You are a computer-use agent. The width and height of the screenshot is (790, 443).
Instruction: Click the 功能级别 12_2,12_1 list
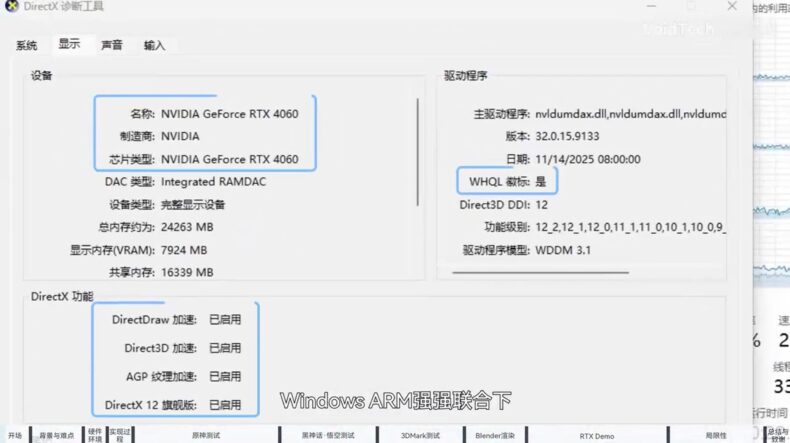click(x=630, y=227)
